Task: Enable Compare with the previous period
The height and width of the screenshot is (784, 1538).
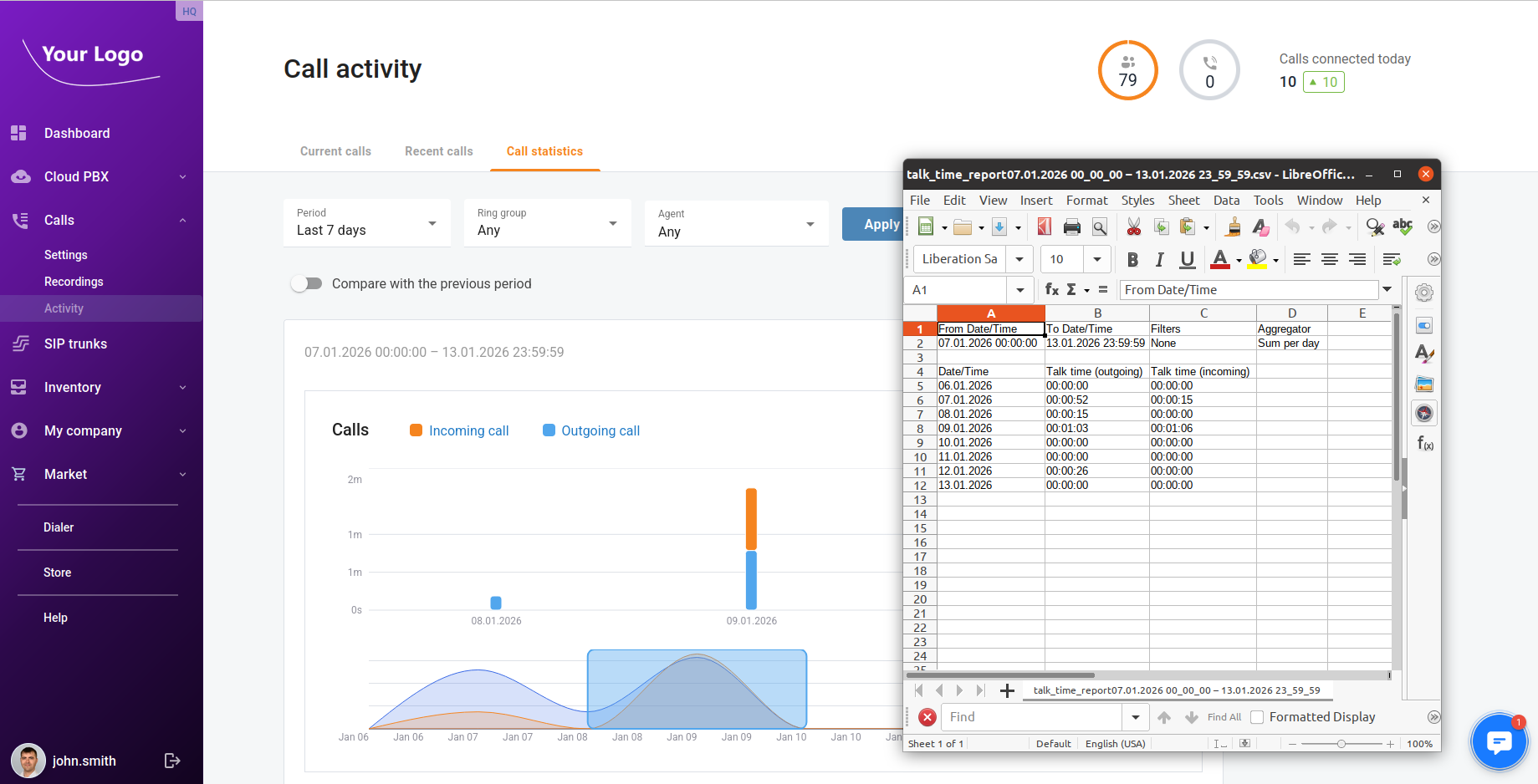Action: coord(307,284)
